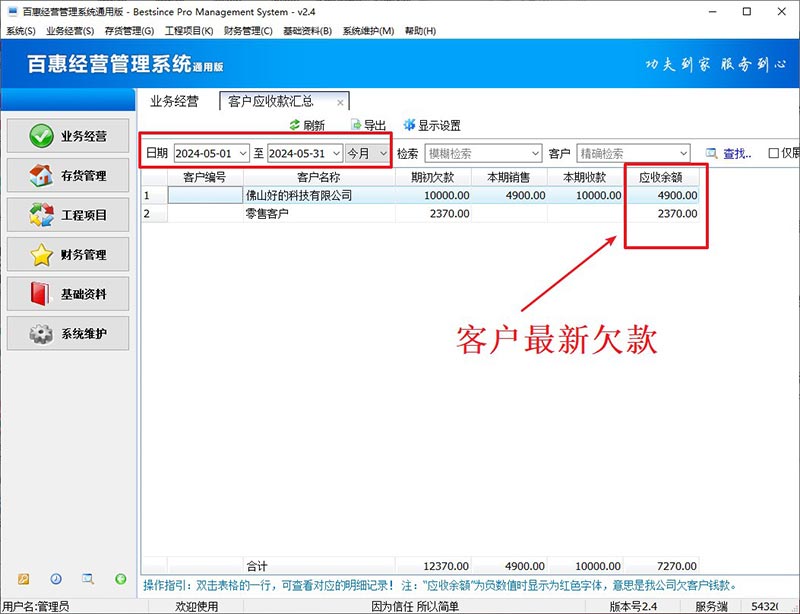Click the 刷新 refresh toolbar icon

294,125
